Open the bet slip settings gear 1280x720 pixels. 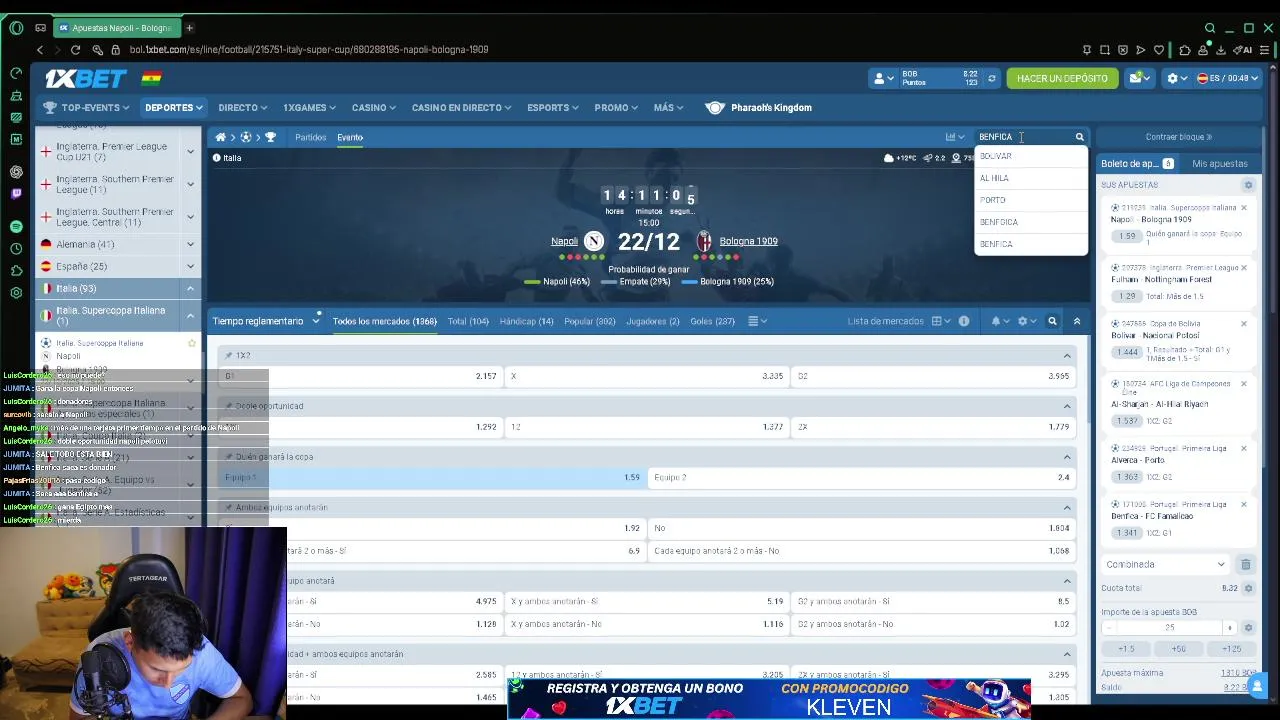pyautogui.click(x=1248, y=185)
